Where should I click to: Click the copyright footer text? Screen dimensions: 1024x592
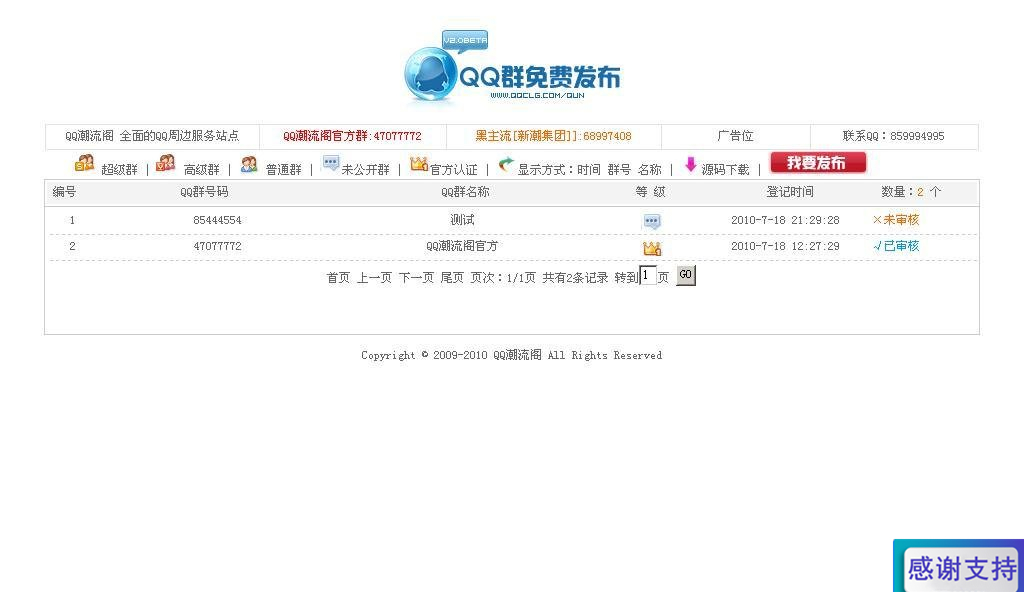pyautogui.click(x=511, y=355)
